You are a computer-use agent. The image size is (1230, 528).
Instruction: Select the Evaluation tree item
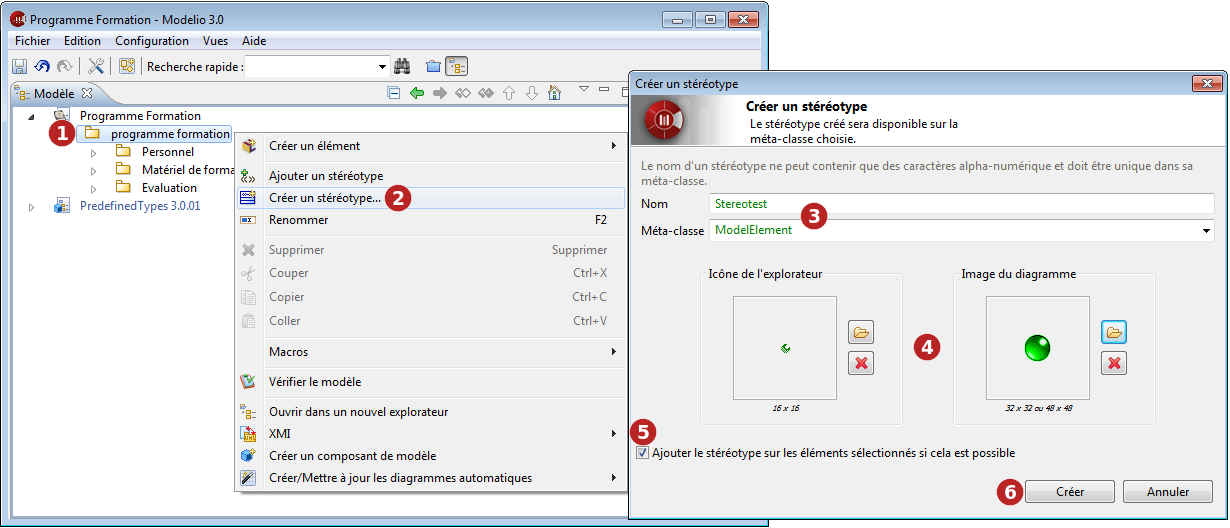(x=169, y=188)
